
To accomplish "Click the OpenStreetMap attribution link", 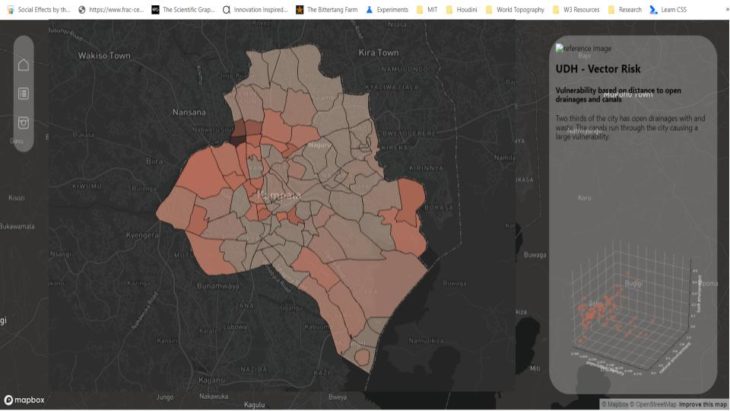I will [653, 404].
